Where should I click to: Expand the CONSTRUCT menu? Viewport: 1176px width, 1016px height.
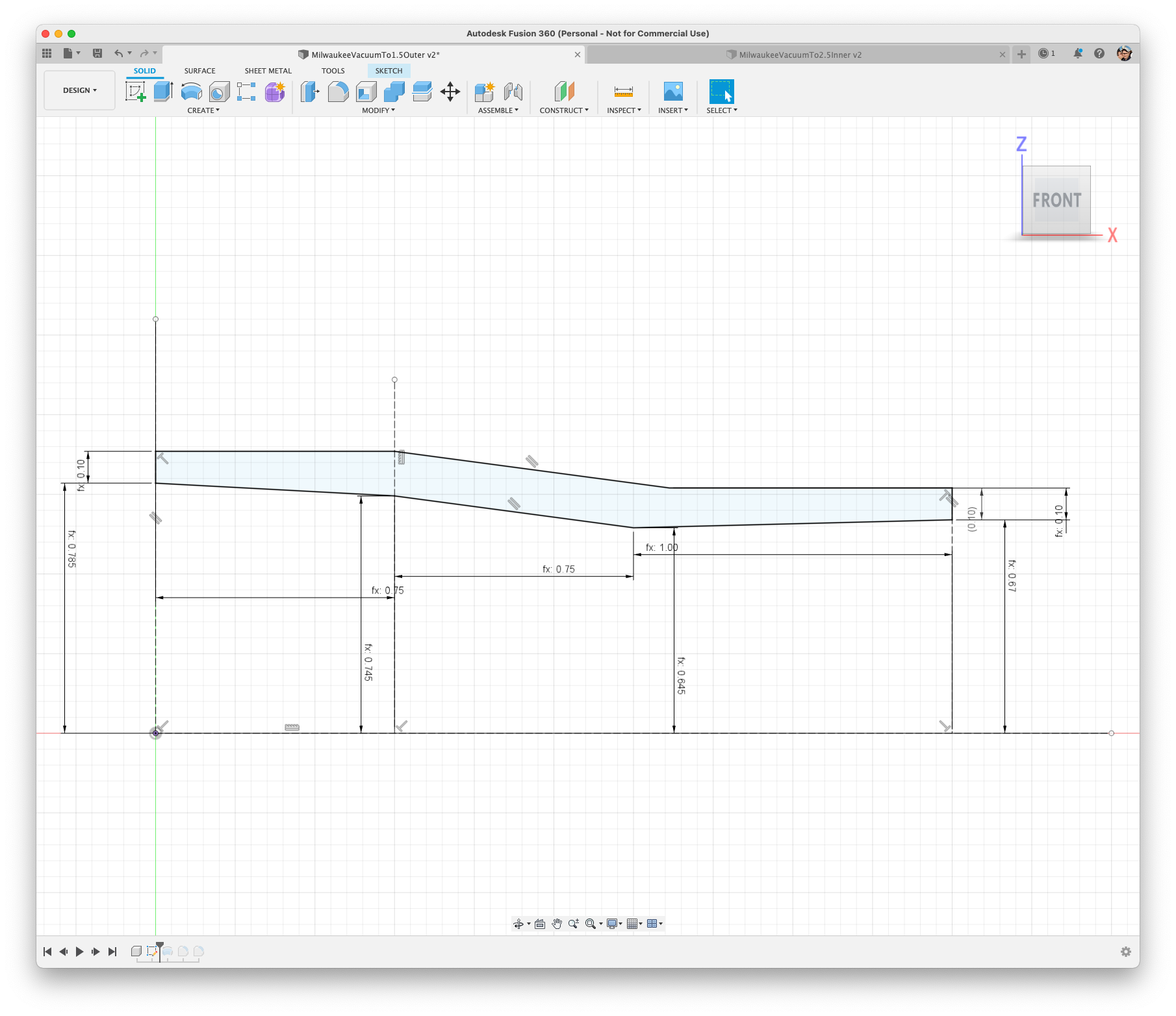coord(564,110)
